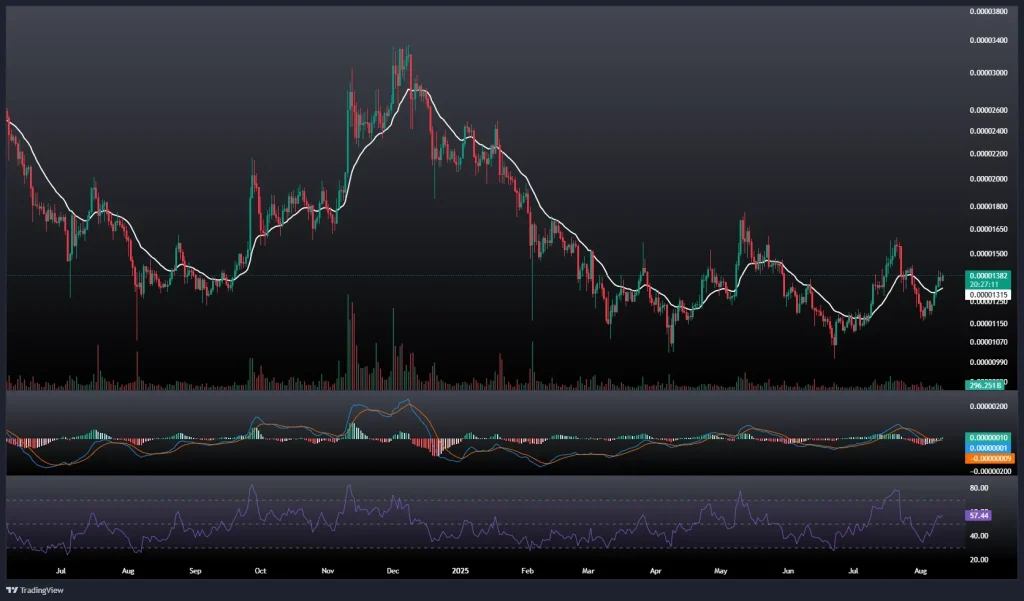The height and width of the screenshot is (601, 1024).
Task: Click the 0.00002000 price axis label
Action: click(x=989, y=179)
